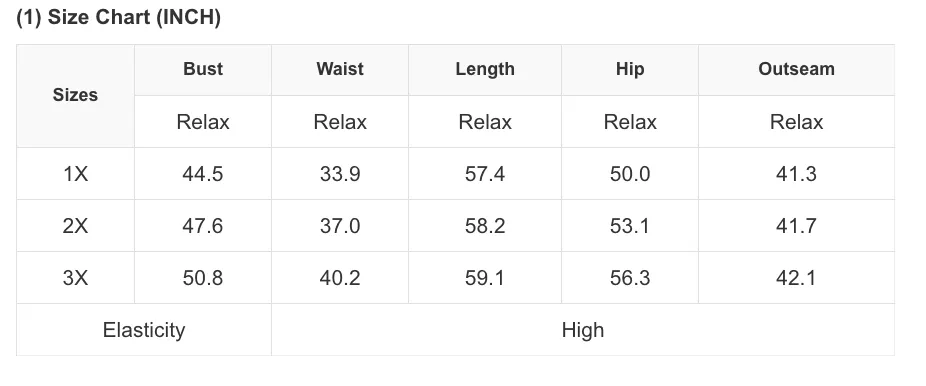Click the 37.0 waist value for 2X
The image size is (926, 386).
pyautogui.click(x=340, y=226)
